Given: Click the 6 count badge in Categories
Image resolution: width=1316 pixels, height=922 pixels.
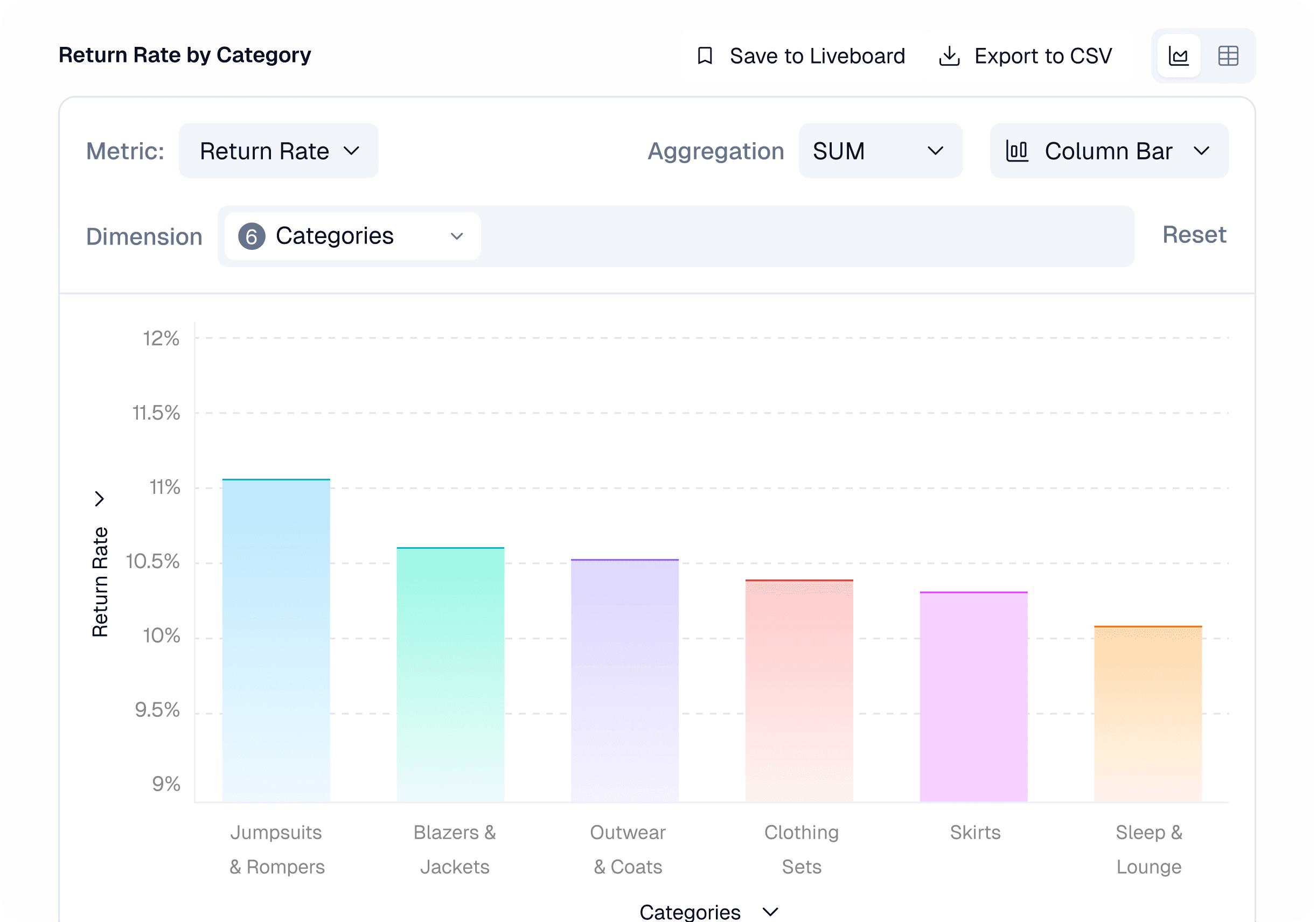Looking at the screenshot, I should tap(252, 236).
